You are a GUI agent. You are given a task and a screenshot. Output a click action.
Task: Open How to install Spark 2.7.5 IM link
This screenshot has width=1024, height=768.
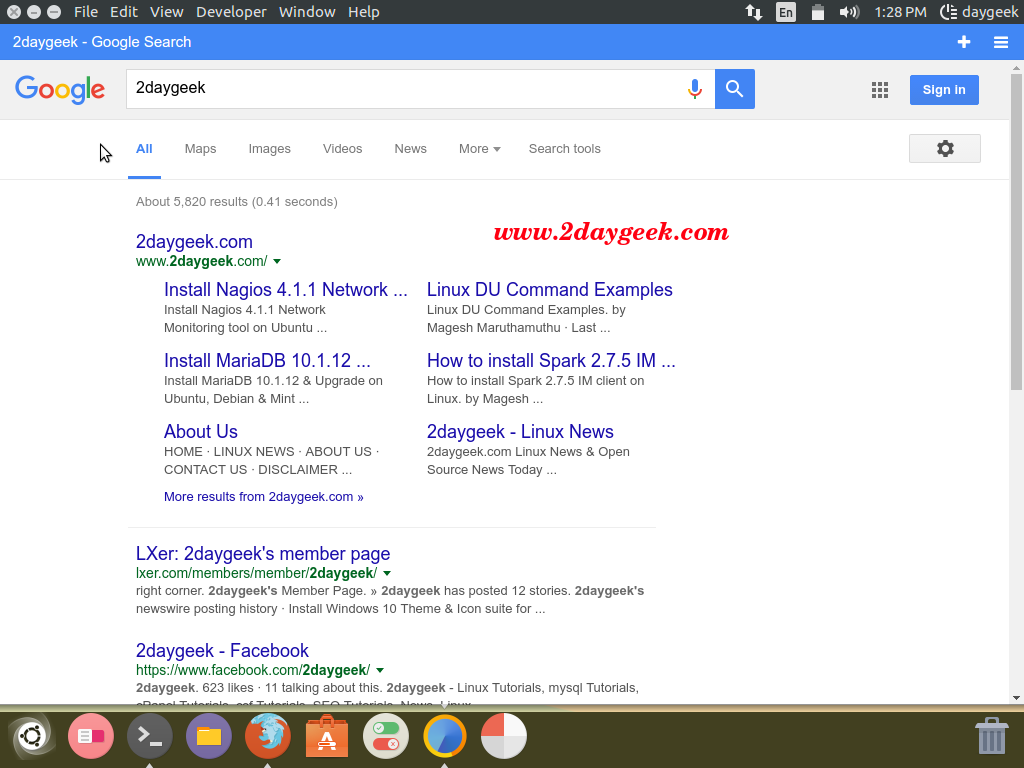(x=551, y=360)
